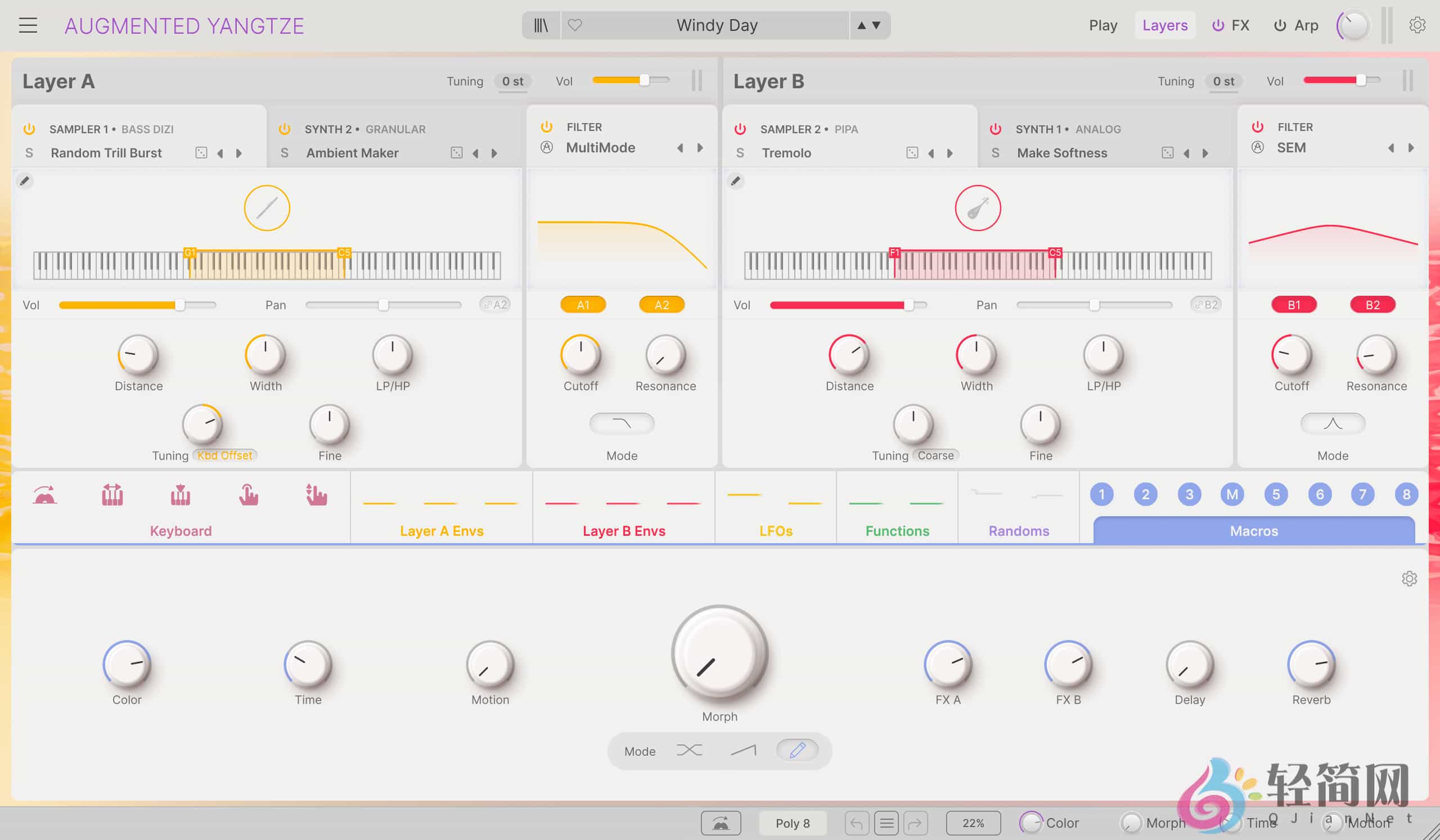Screen dimensions: 1440x840
Task: Adjust Layer B Vol slider handle
Action: pos(1361,80)
